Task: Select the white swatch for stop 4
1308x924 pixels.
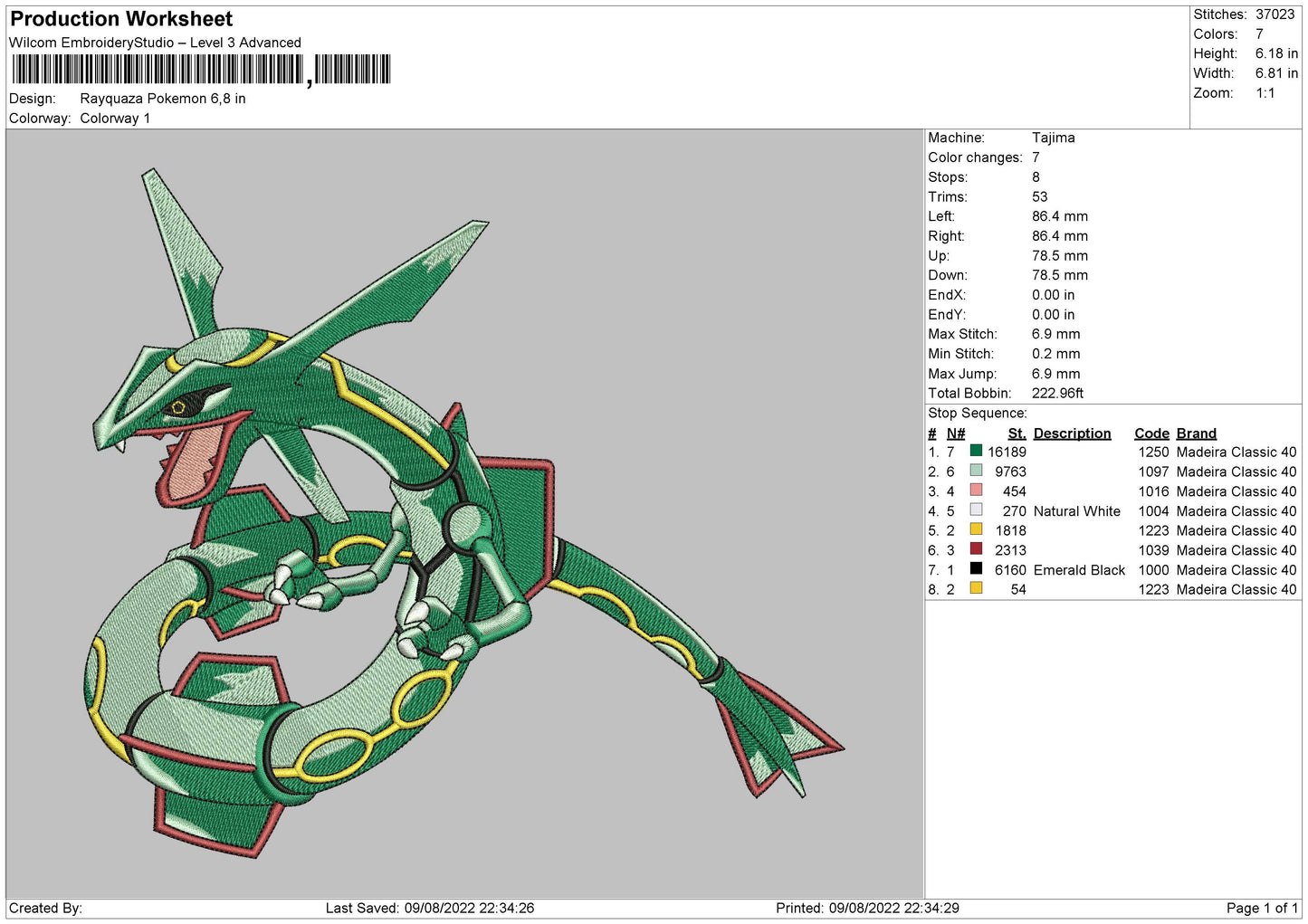Action: click(x=976, y=510)
